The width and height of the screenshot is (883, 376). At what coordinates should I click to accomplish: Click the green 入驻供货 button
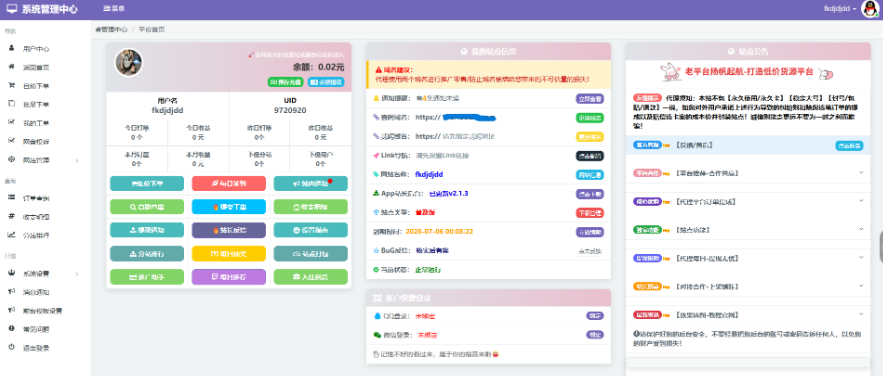coord(311,277)
